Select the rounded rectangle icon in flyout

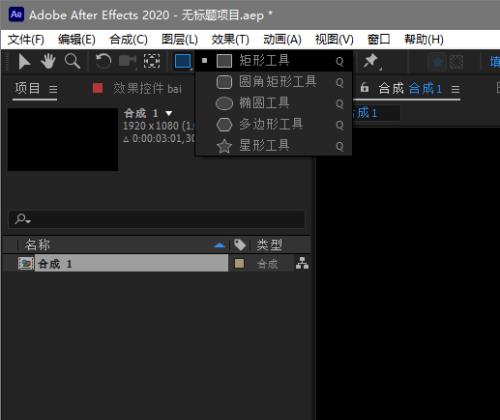[224, 82]
